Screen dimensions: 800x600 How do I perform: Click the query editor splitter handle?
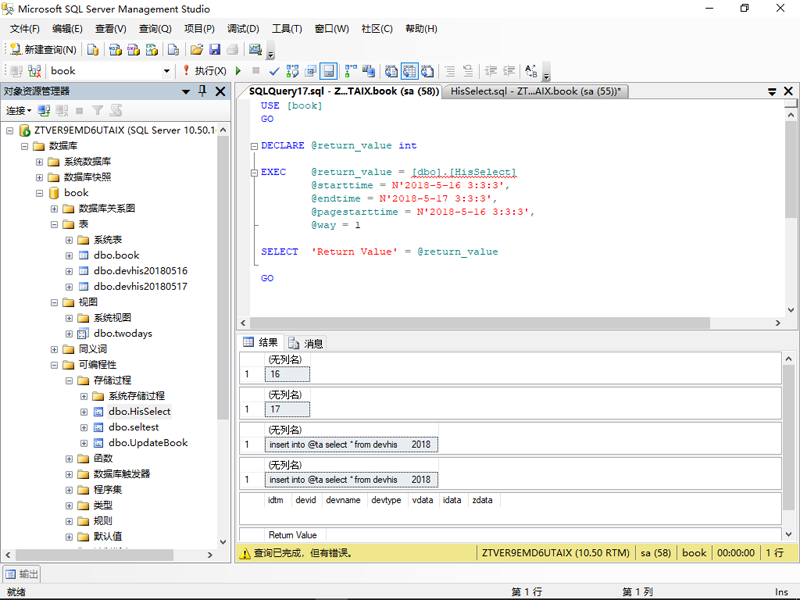pos(790,104)
